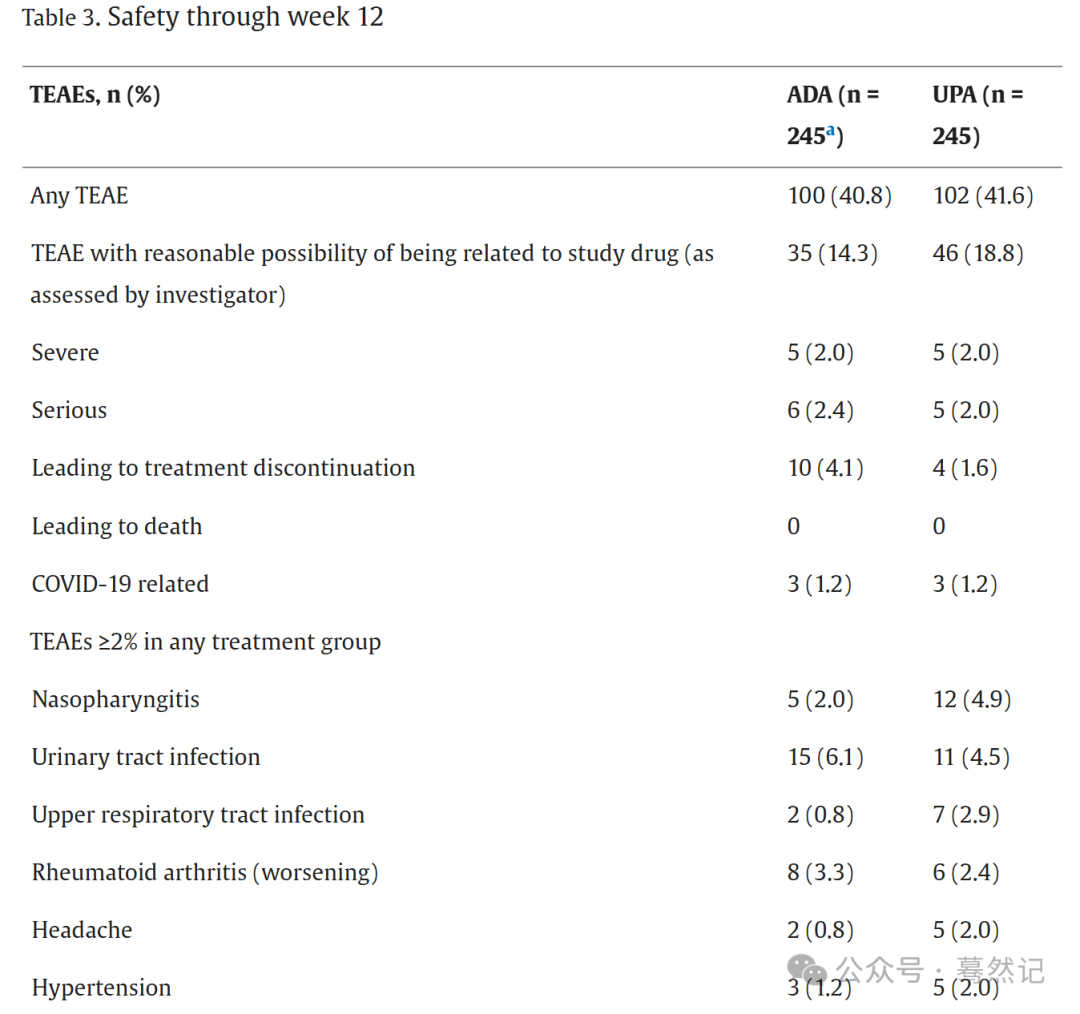
Task: Click the 'Table 3. Safety through week 12' title
Action: coord(202,17)
